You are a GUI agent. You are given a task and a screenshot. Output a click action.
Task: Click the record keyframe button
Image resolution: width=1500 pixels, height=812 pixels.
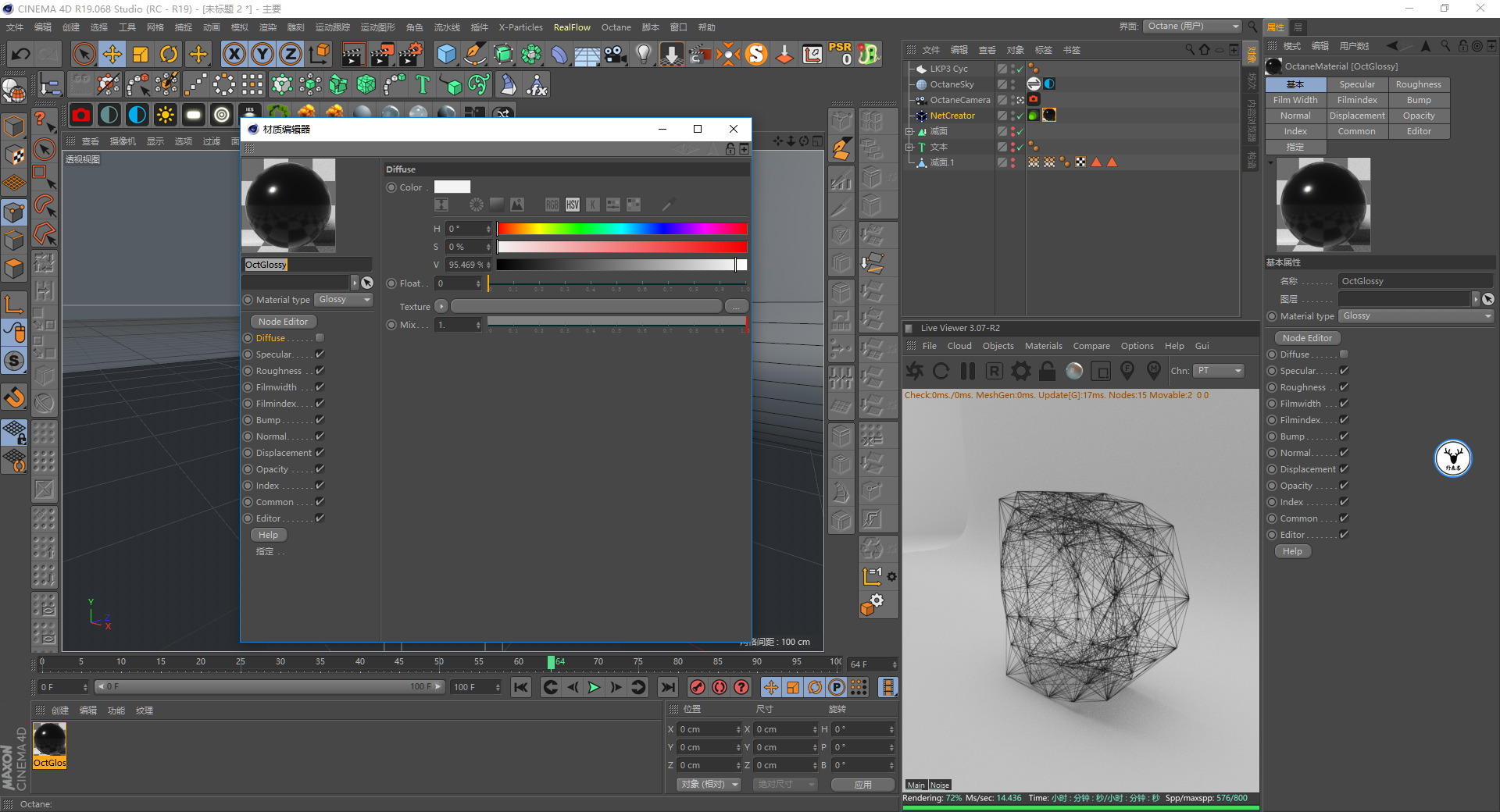pos(698,687)
